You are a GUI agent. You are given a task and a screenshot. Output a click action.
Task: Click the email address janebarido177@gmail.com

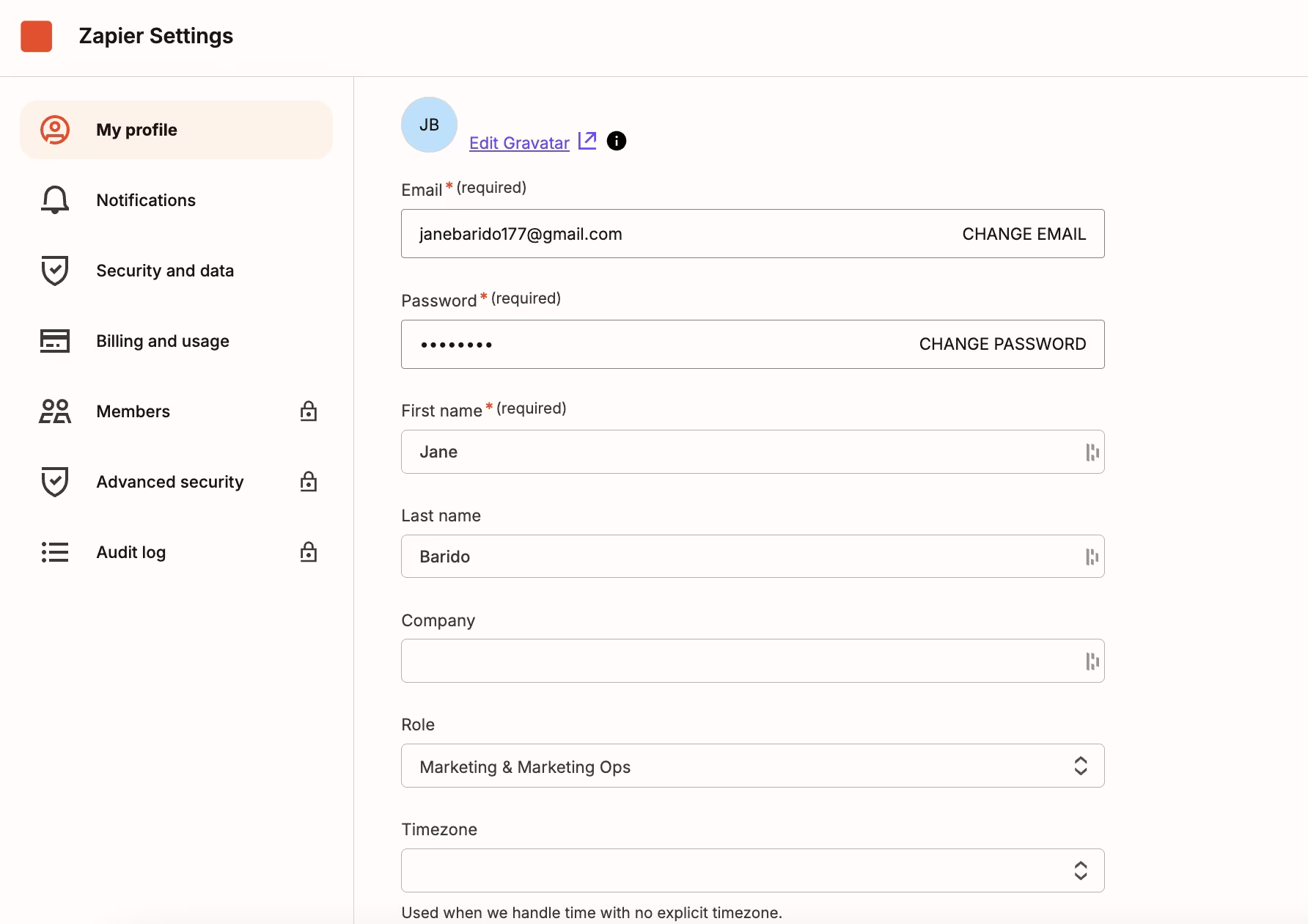coord(521,234)
